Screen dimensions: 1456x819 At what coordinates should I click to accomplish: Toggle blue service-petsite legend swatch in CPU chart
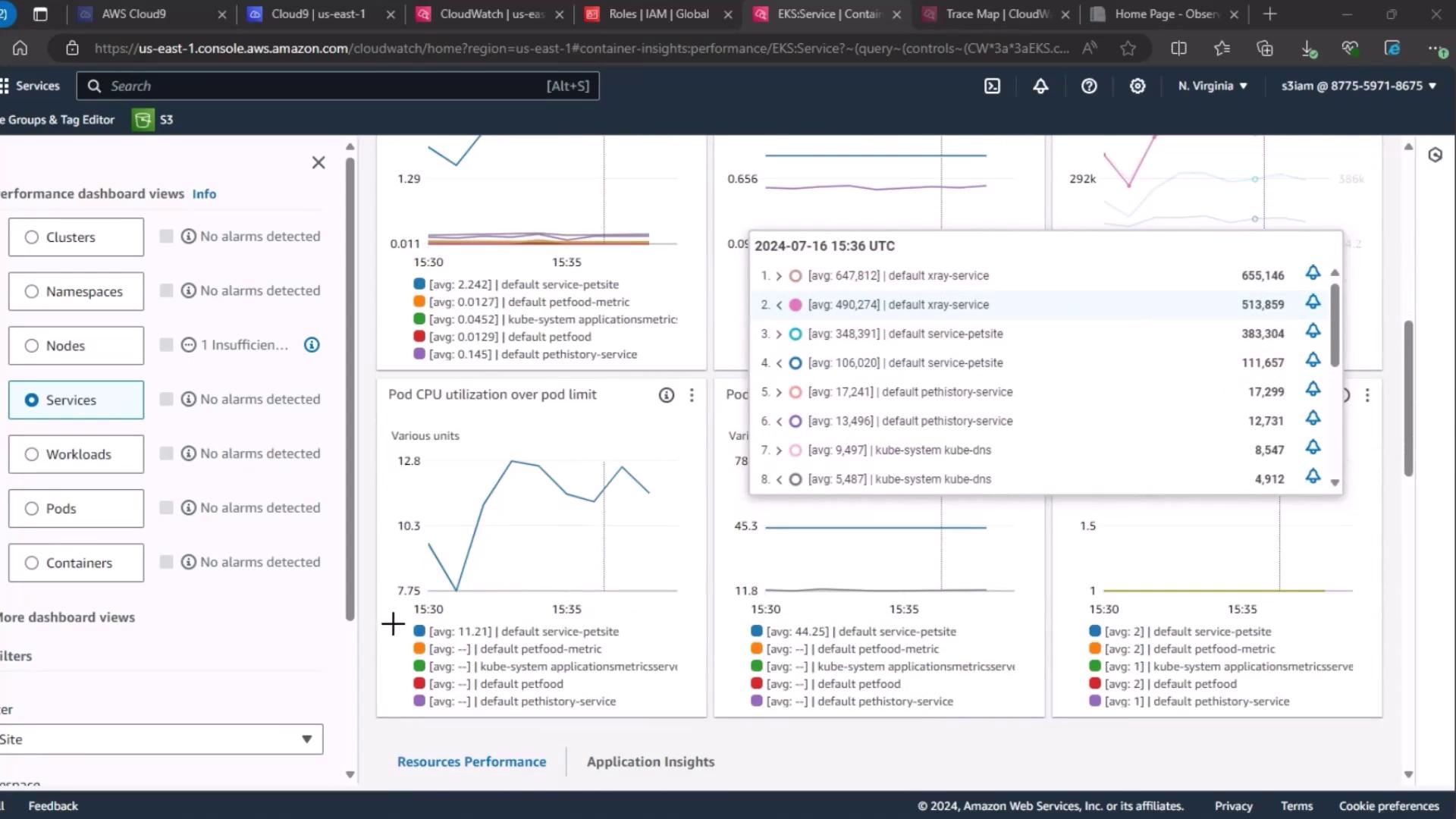(x=419, y=631)
